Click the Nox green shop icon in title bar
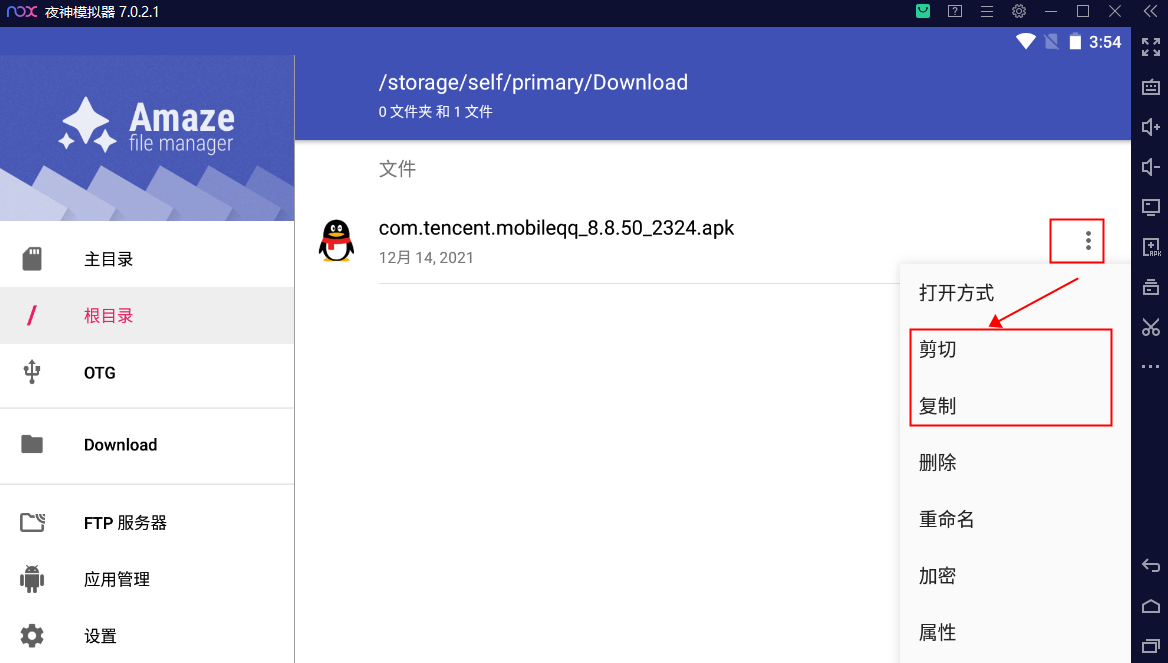 pos(922,11)
